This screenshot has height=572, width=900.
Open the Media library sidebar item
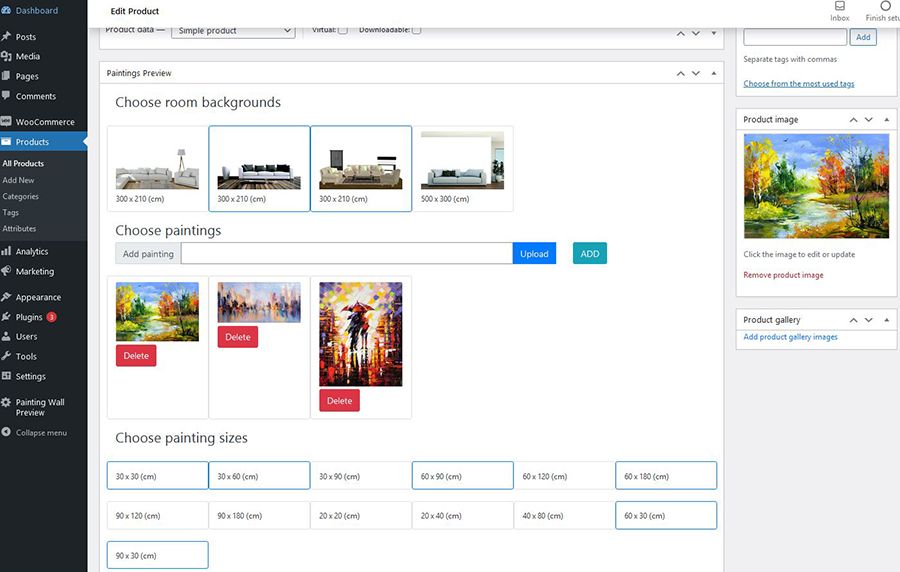point(28,57)
